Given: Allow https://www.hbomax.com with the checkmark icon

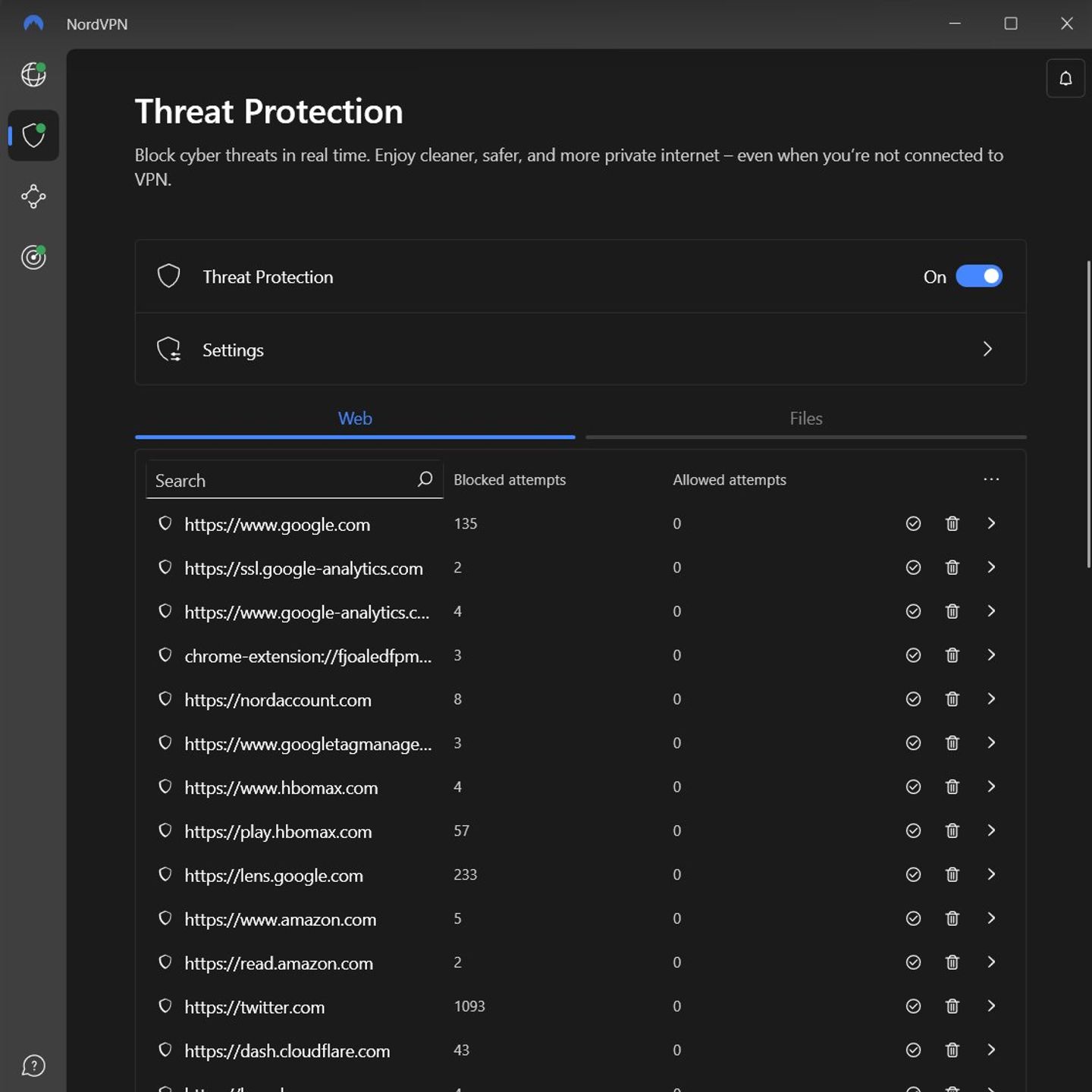Looking at the screenshot, I should tap(913, 786).
